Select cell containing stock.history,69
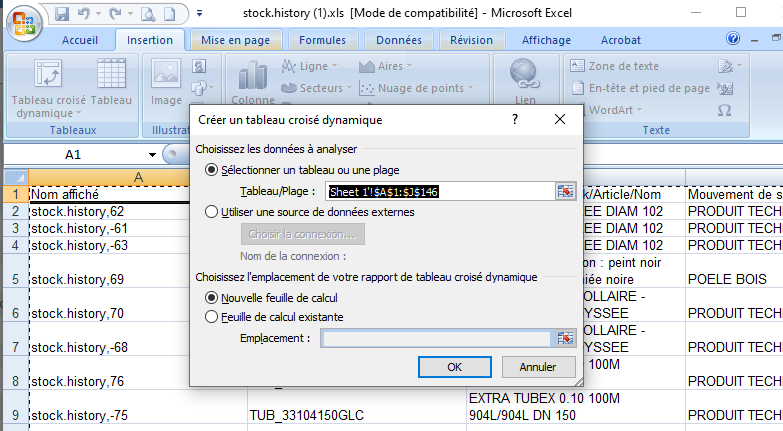The image size is (783, 431). (109, 271)
